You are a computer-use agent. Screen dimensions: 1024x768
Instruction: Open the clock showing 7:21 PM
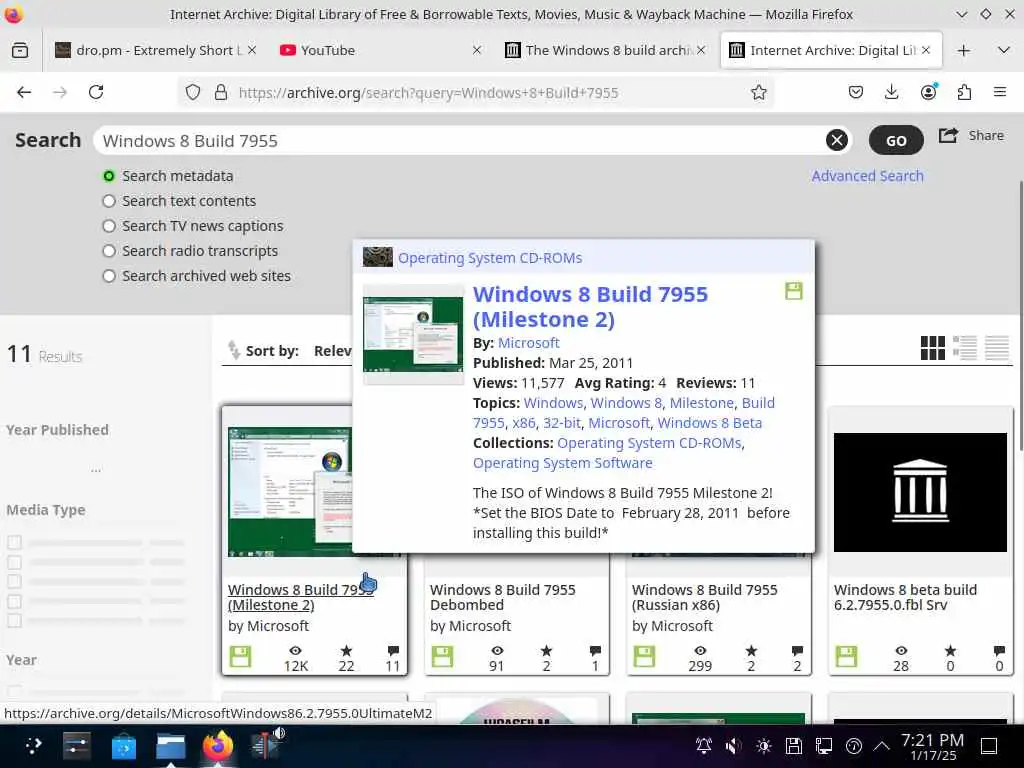[932, 746]
